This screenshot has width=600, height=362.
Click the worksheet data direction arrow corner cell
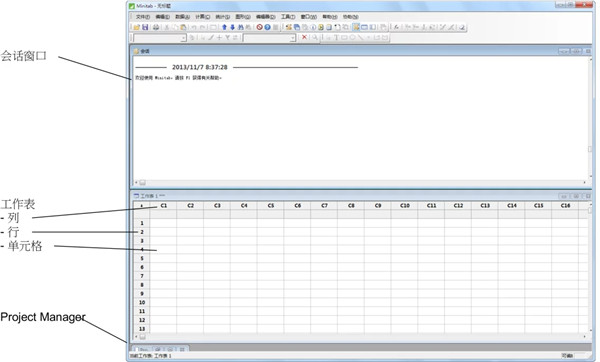coord(142,205)
